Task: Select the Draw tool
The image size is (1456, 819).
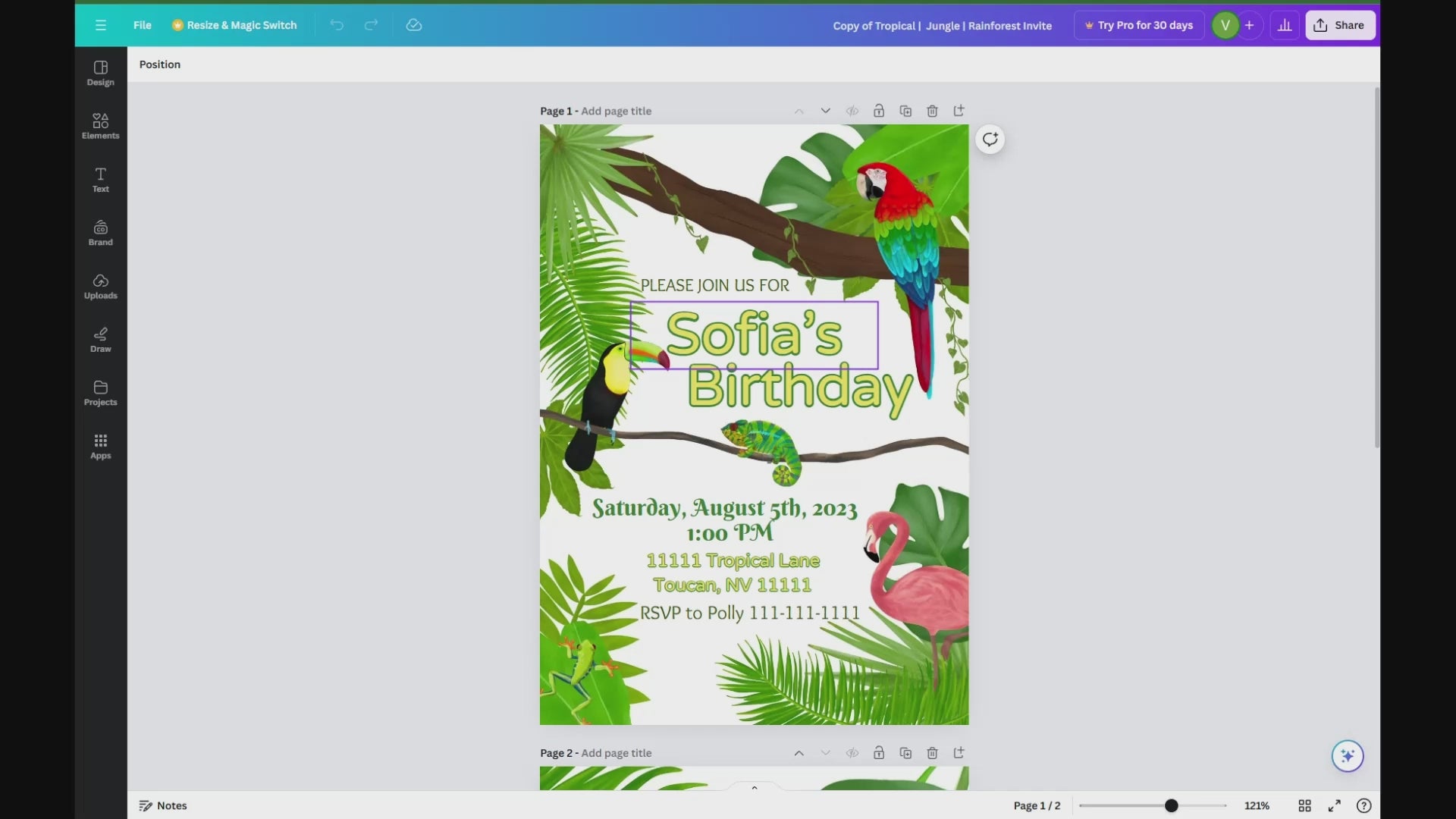Action: click(100, 339)
